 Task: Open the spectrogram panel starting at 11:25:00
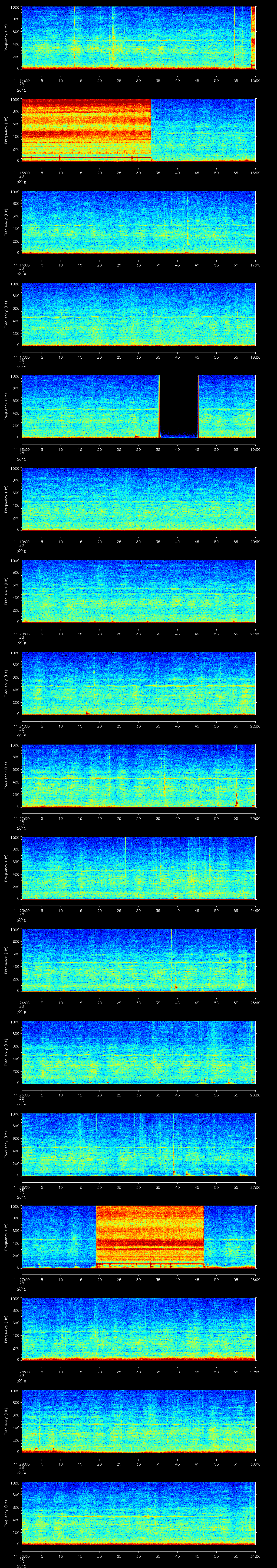tap(138, 1052)
